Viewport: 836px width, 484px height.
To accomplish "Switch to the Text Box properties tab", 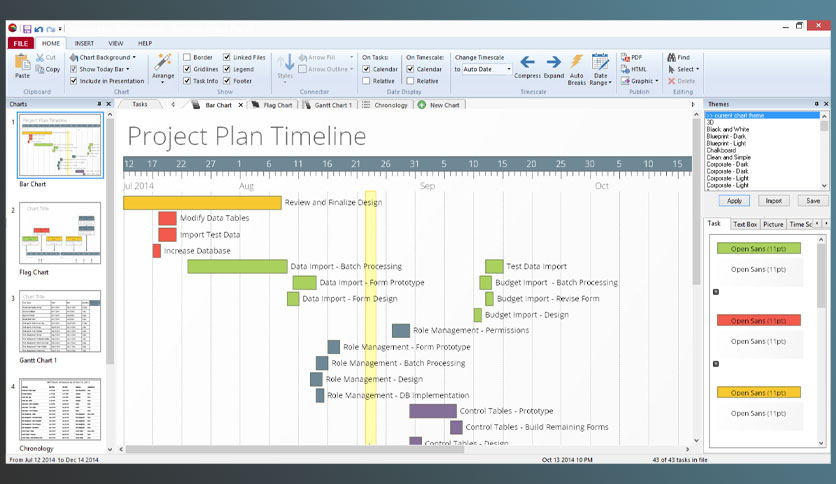I will click(x=744, y=224).
